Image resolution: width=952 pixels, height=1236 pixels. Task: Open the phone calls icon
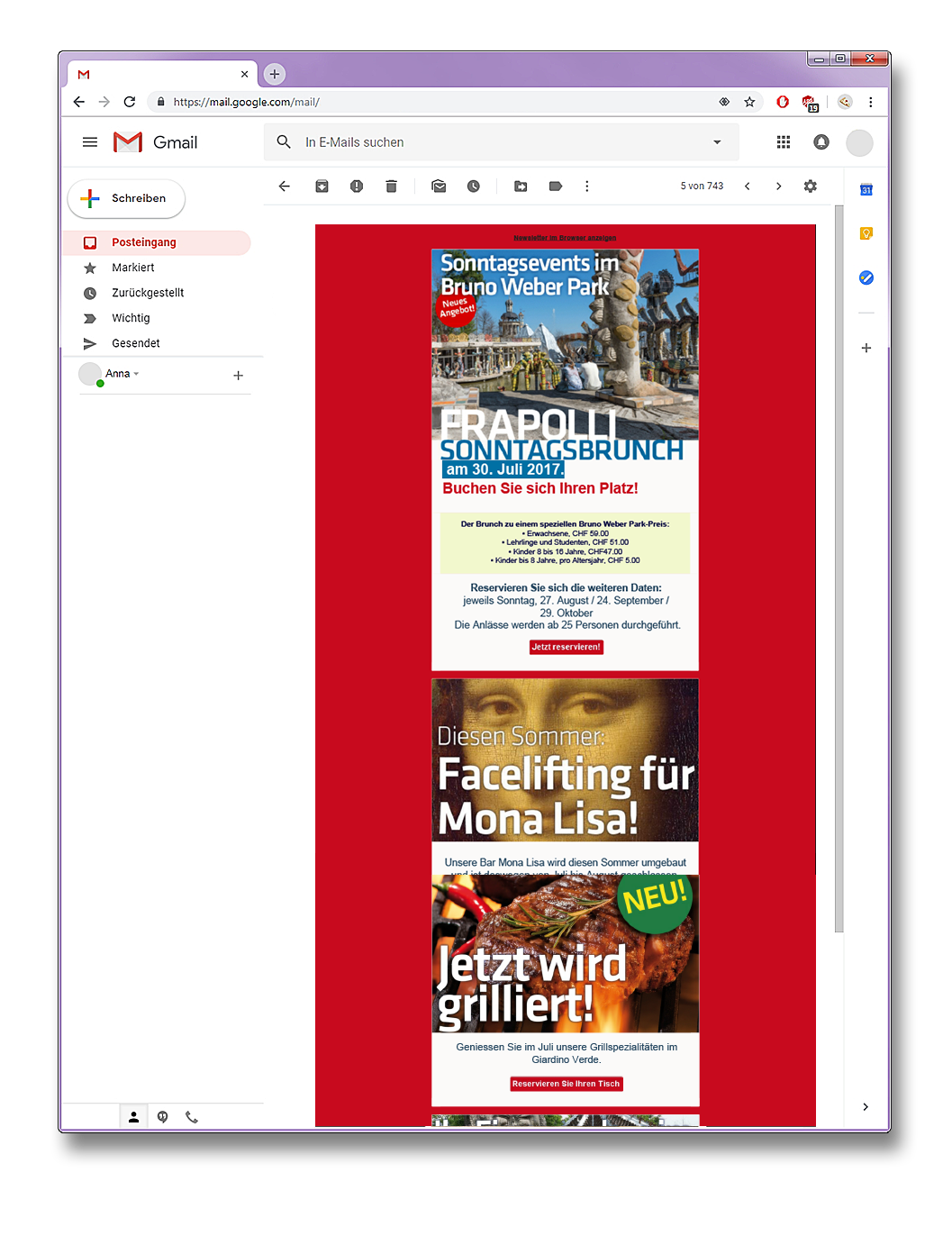click(x=192, y=1117)
